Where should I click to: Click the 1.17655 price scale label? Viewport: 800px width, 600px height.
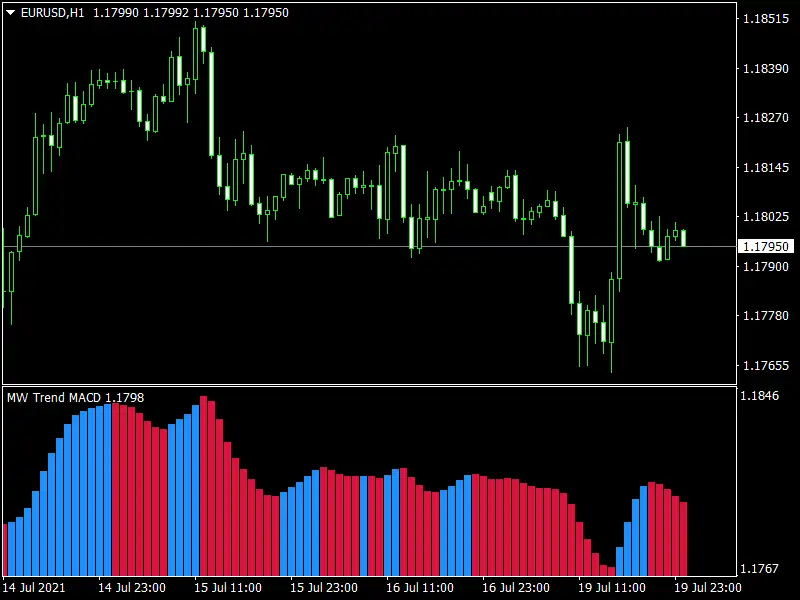pyautogui.click(x=766, y=365)
